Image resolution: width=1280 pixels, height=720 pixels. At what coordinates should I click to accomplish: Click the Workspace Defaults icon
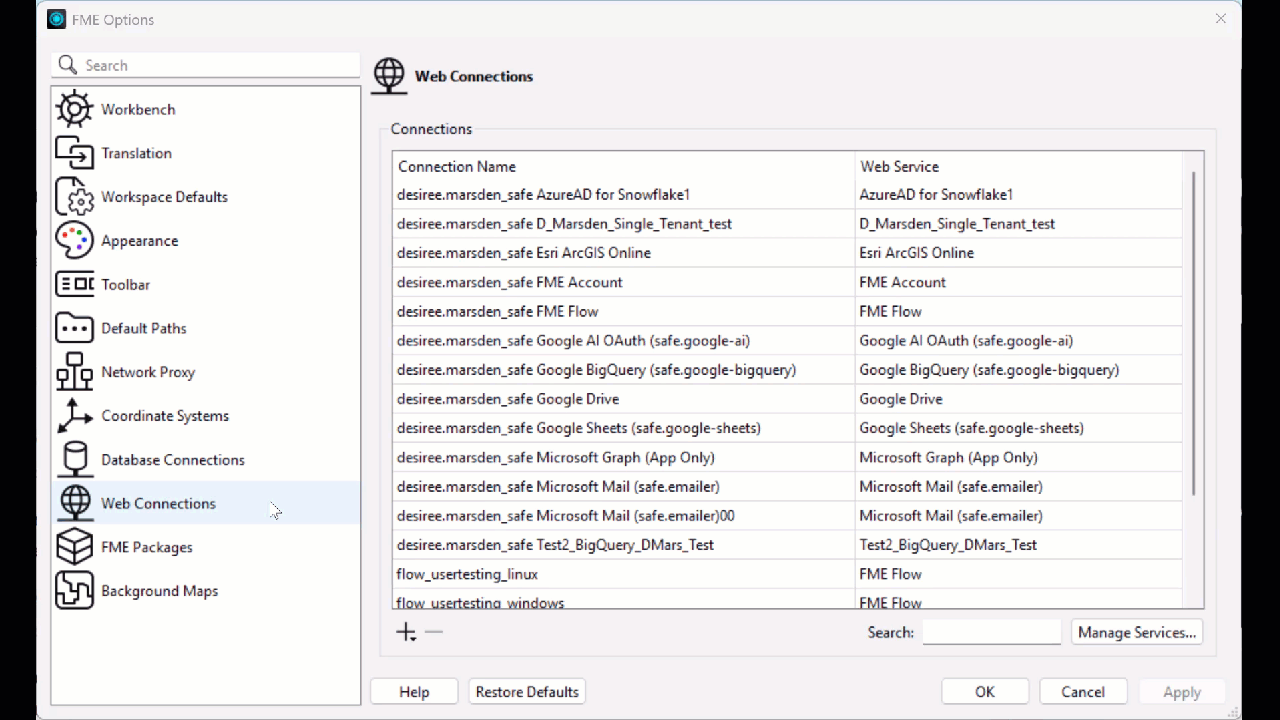[x=74, y=197]
